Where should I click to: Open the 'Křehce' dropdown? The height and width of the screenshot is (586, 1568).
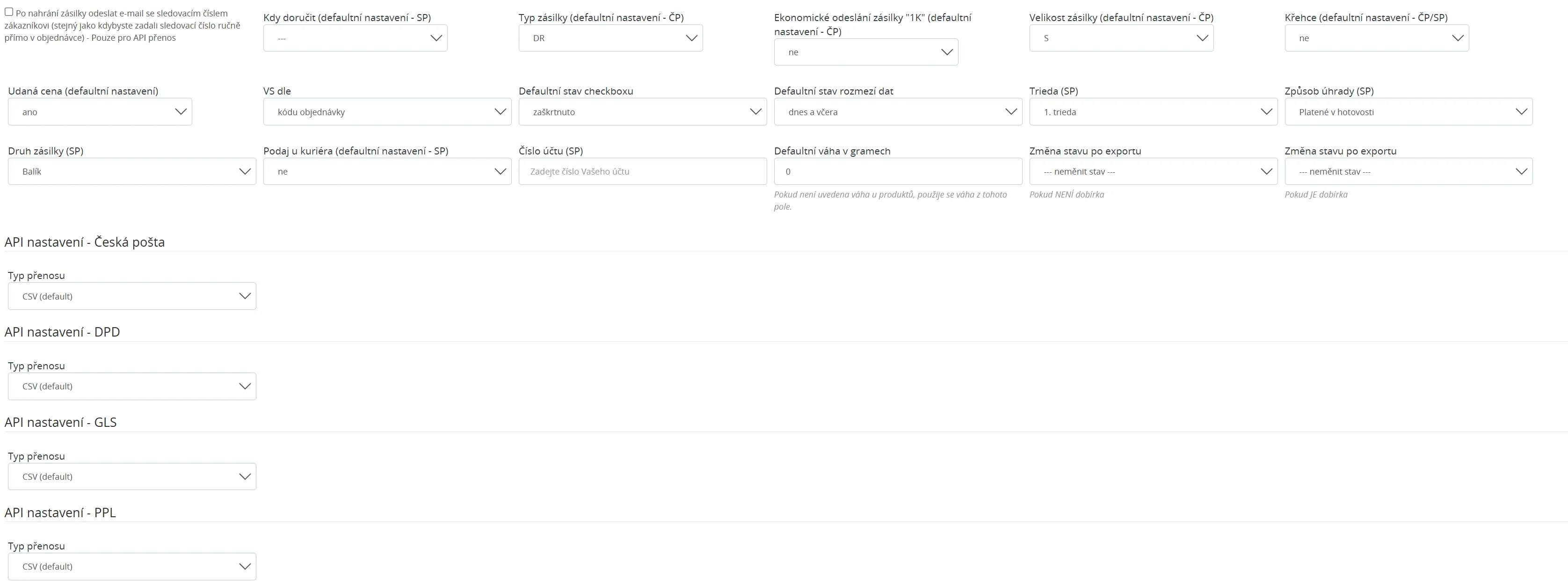coord(1376,38)
